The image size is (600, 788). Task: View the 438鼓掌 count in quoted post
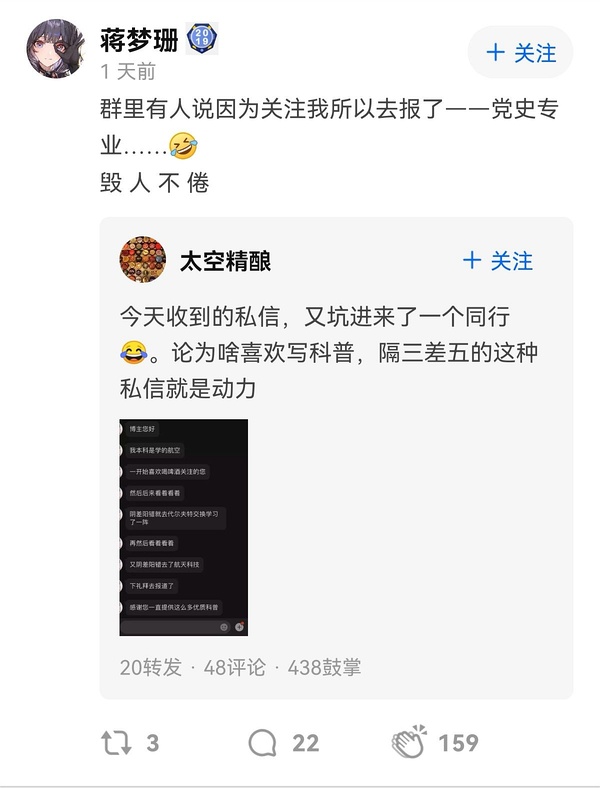point(324,667)
